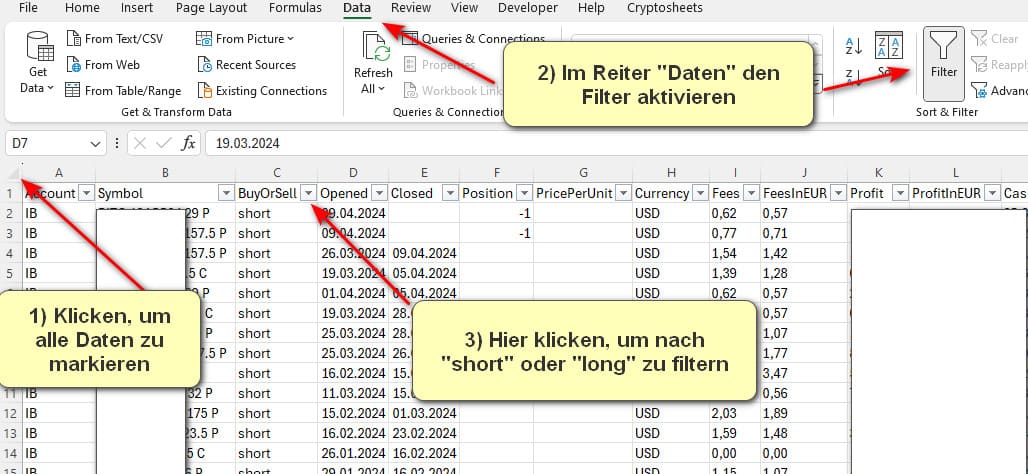Click Closed cell 23.02.2024

424,433
